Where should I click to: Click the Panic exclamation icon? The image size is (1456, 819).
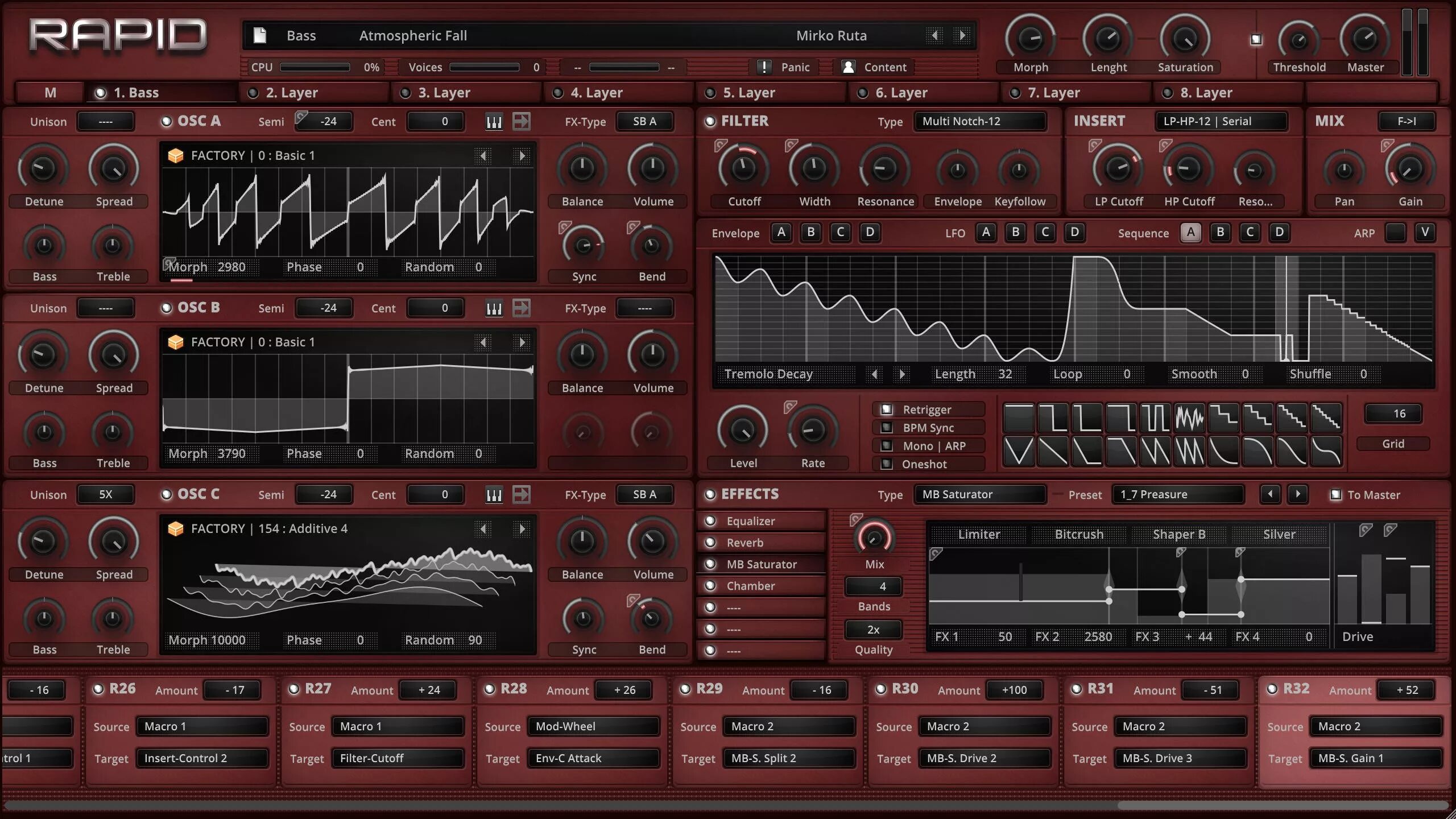764,67
